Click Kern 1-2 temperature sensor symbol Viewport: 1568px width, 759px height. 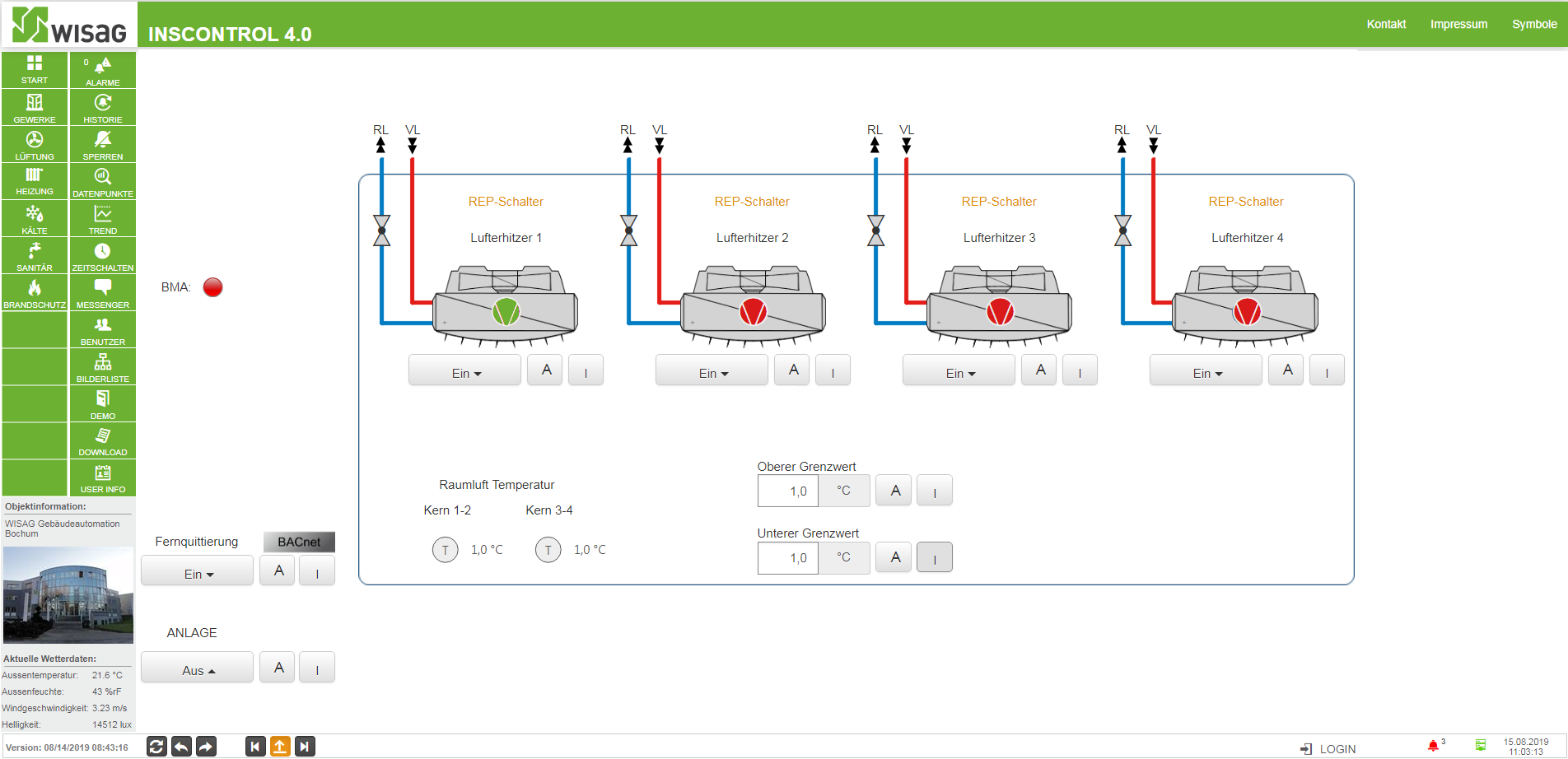tap(446, 549)
